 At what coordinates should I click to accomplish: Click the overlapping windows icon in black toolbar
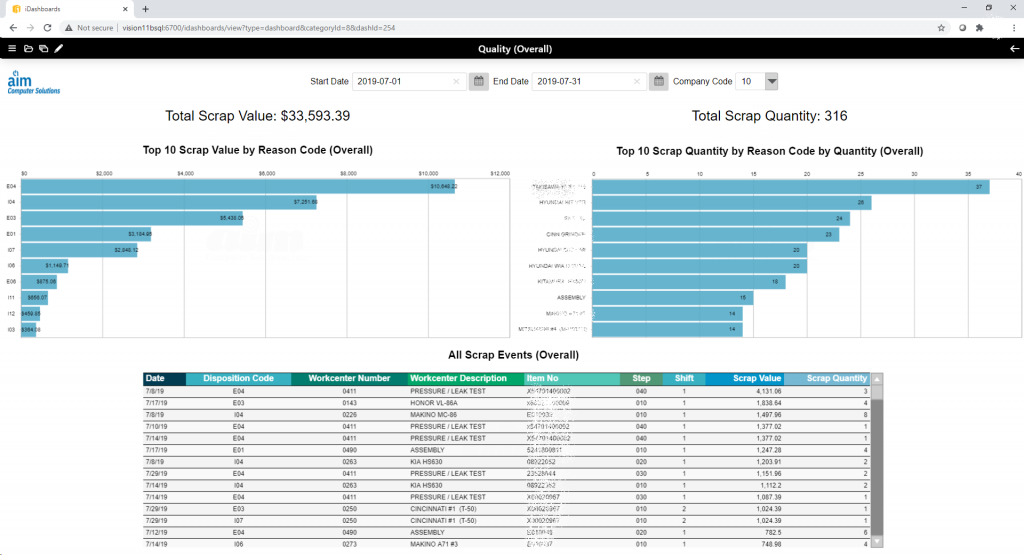pos(44,48)
